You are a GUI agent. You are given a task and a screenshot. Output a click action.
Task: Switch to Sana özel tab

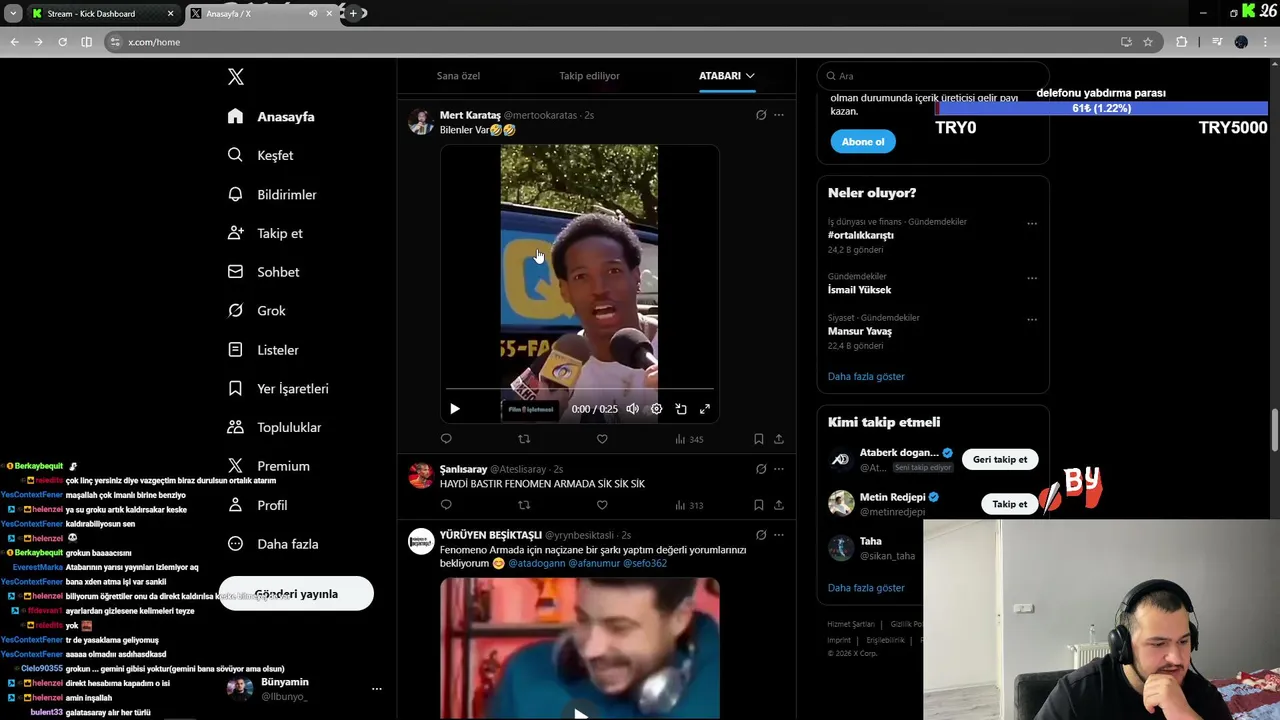click(458, 76)
